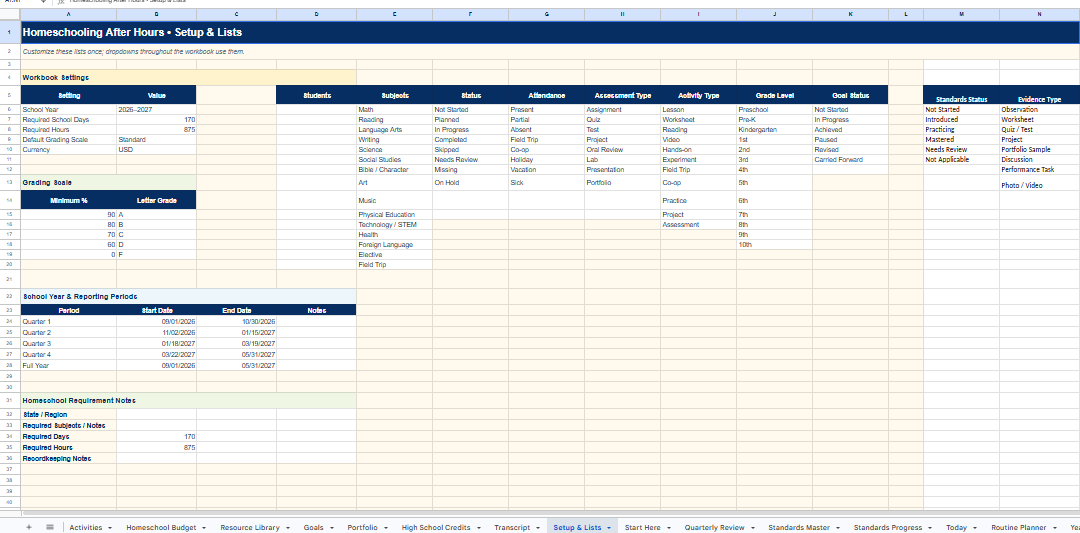Image resolution: width=1080 pixels, height=533 pixels.
Task: Select the 'Kindergarten' grade level cell
Action: (774, 129)
